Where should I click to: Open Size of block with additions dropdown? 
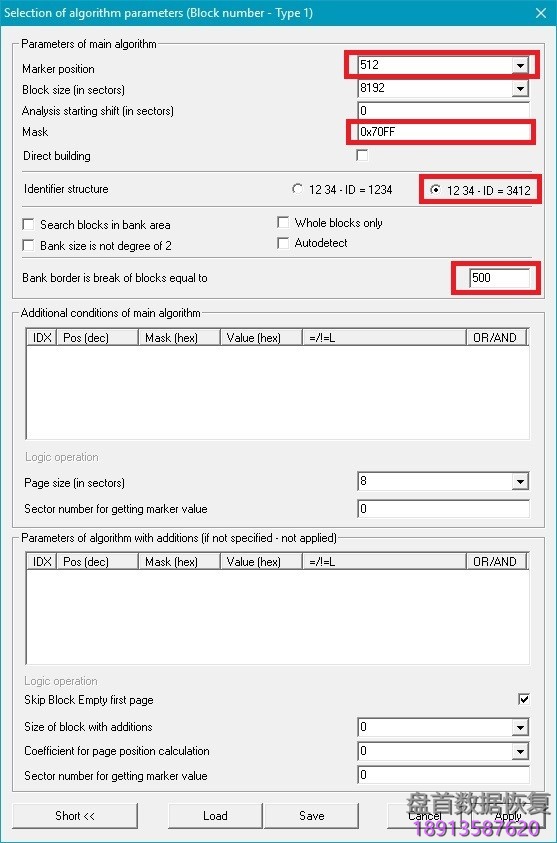[x=520, y=727]
